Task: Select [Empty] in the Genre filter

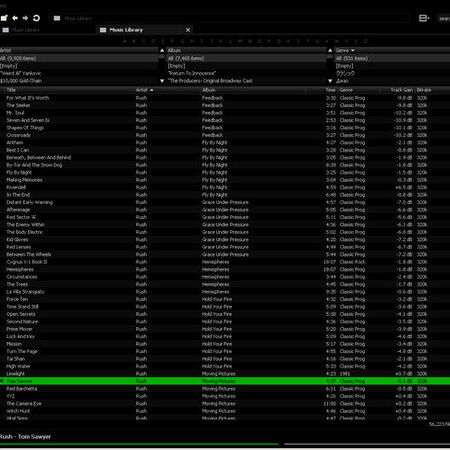Action: 392,66
